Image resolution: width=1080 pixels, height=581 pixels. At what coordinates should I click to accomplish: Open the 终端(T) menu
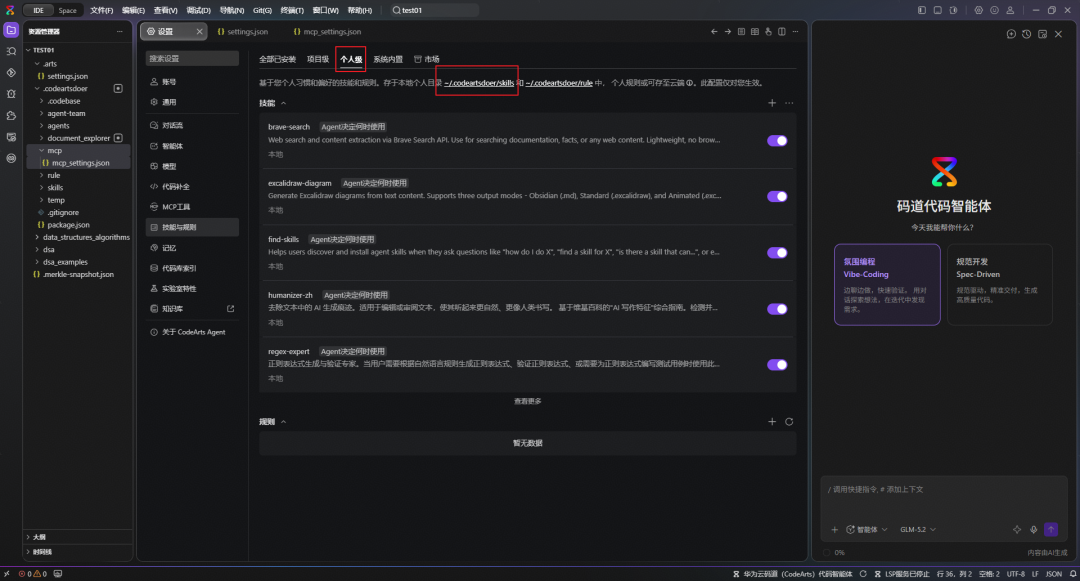click(292, 10)
